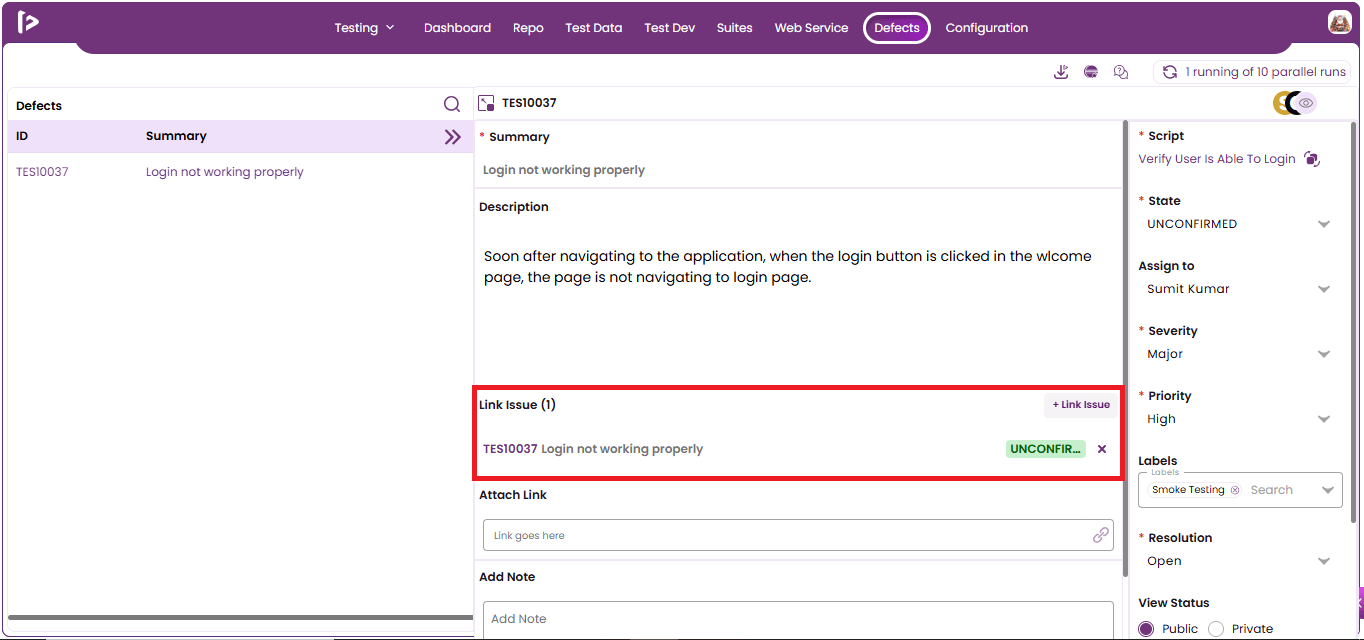Click the chain link icon in Attach Link
Viewport: 1364px width, 640px height.
pos(1101,535)
